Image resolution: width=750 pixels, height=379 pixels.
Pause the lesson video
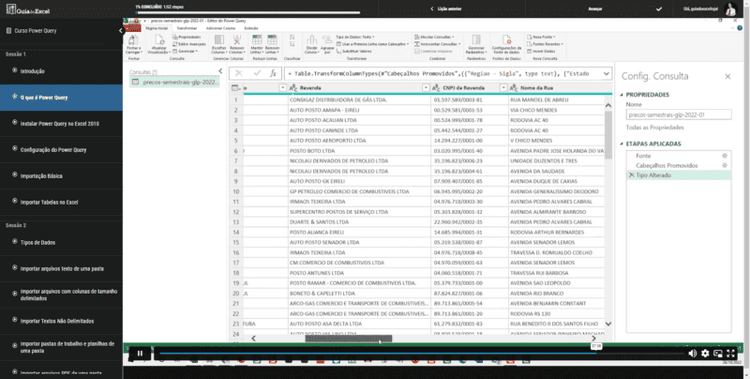tap(140, 353)
